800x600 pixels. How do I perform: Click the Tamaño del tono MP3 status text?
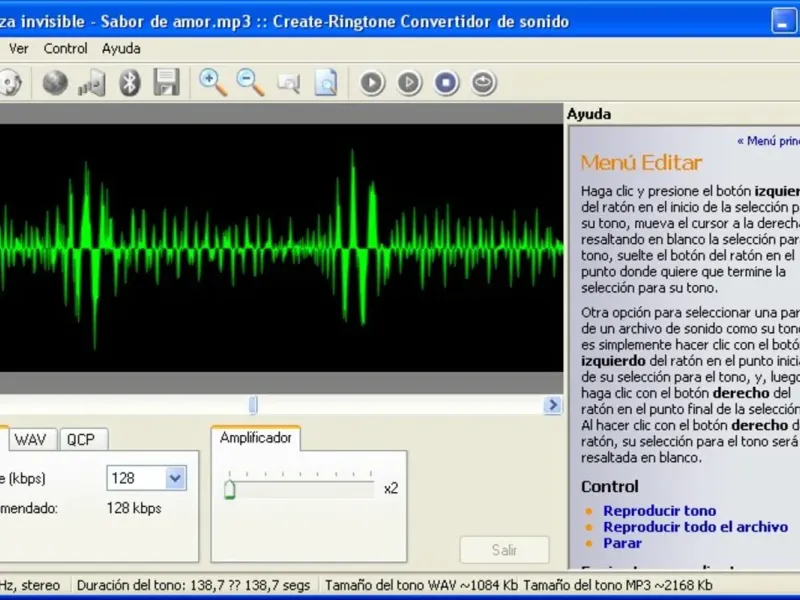(618, 585)
